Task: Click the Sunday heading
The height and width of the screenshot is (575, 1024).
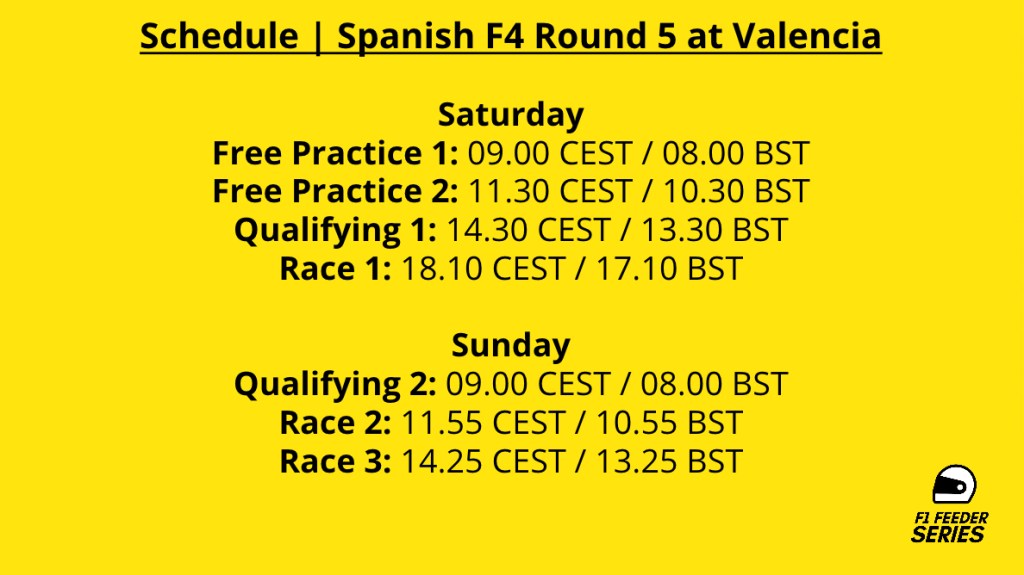Action: tap(511, 345)
